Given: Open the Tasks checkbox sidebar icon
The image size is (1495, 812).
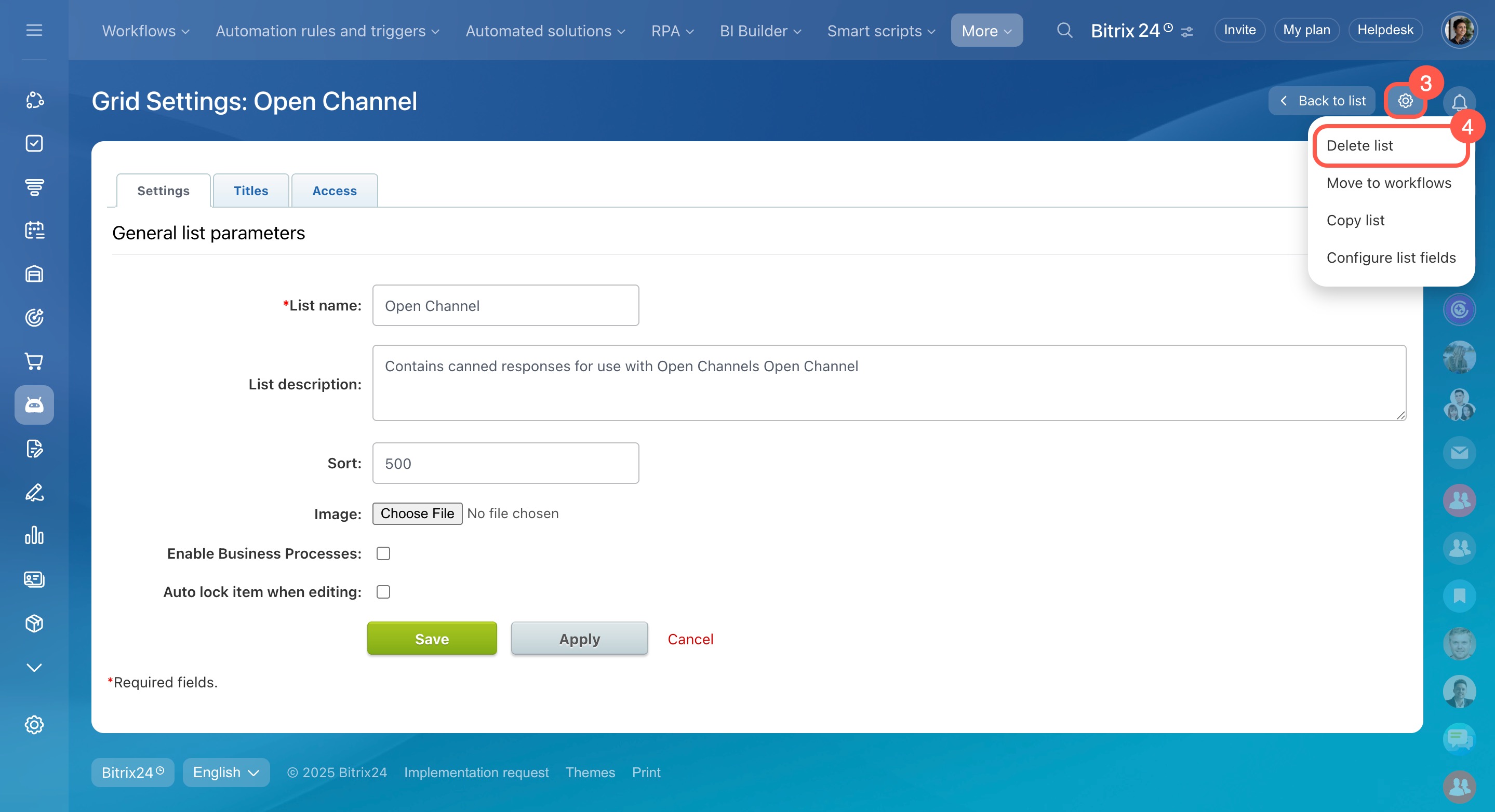Looking at the screenshot, I should pyautogui.click(x=34, y=143).
